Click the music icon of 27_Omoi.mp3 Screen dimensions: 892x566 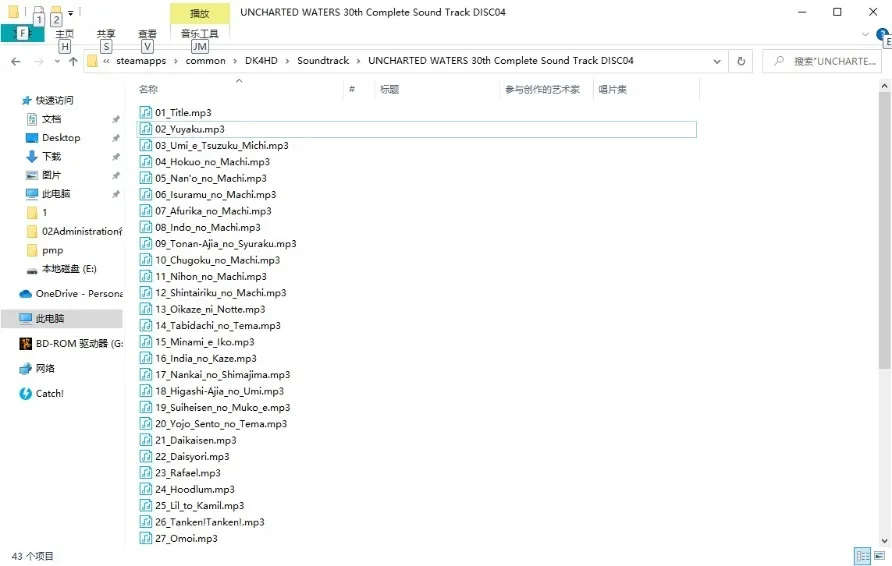coord(146,538)
